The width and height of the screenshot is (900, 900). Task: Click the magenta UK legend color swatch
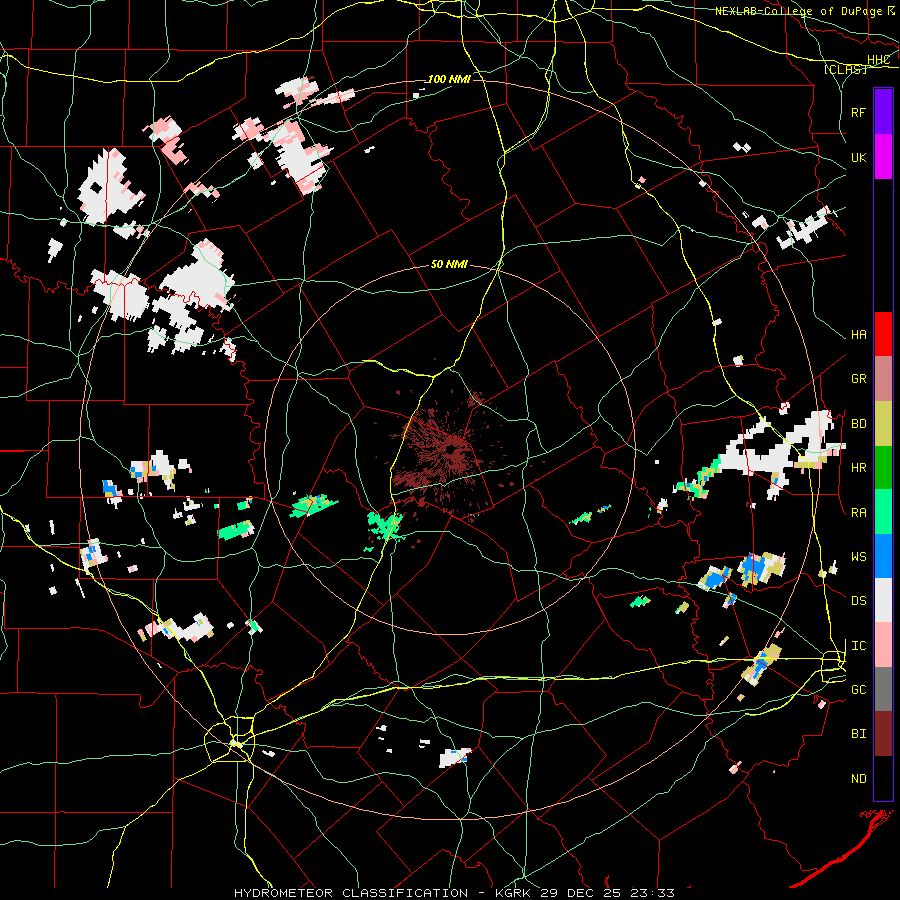(x=883, y=157)
